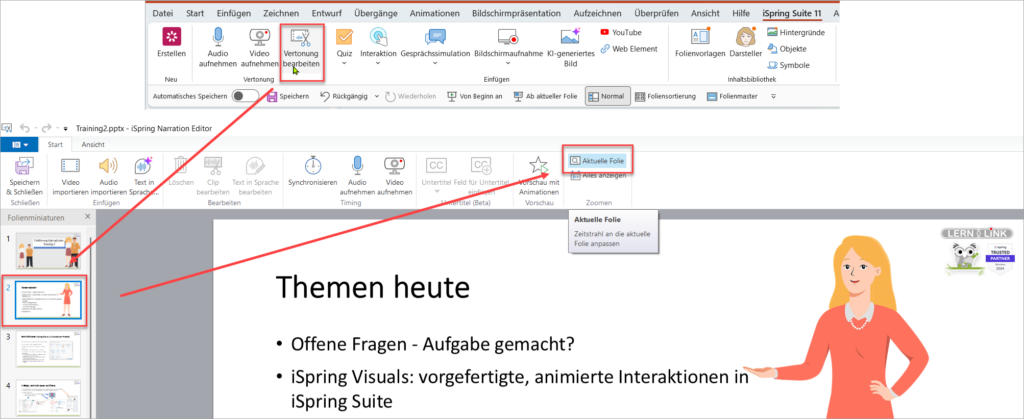1024x419 pixels.
Task: Open Vertonung bearbeiten
Action: (x=301, y=47)
